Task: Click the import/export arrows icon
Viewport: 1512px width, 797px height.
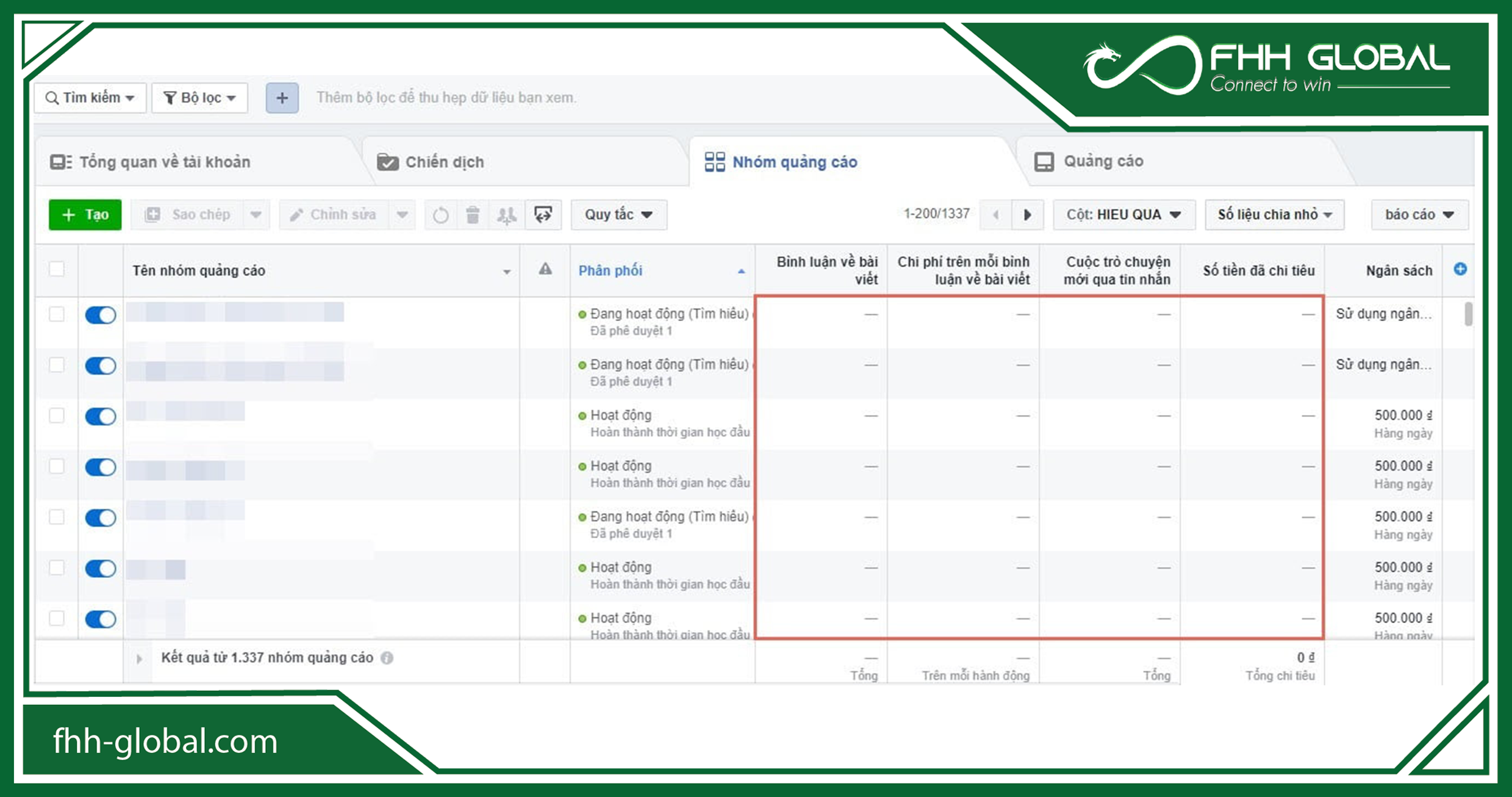Action: click(543, 215)
